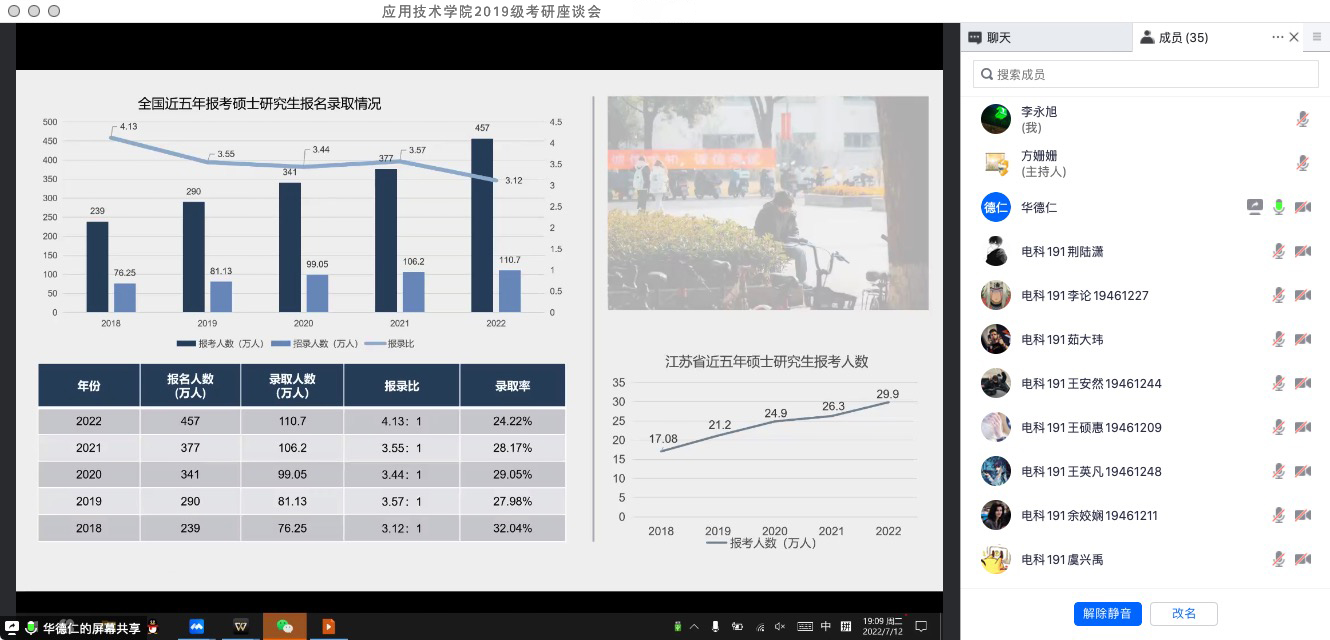Click the 解除静音 unmute button

click(x=1107, y=613)
